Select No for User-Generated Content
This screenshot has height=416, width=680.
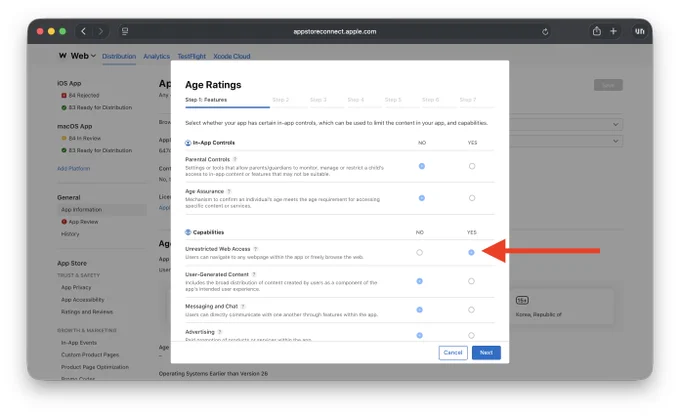click(419, 281)
